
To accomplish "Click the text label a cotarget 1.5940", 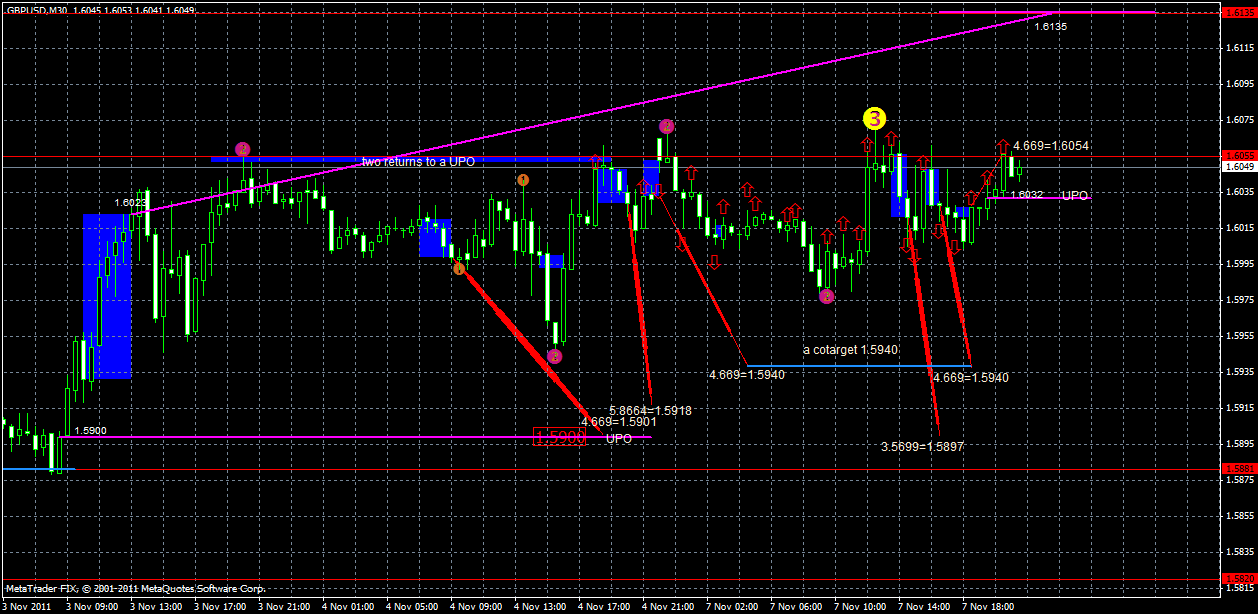I will [849, 351].
